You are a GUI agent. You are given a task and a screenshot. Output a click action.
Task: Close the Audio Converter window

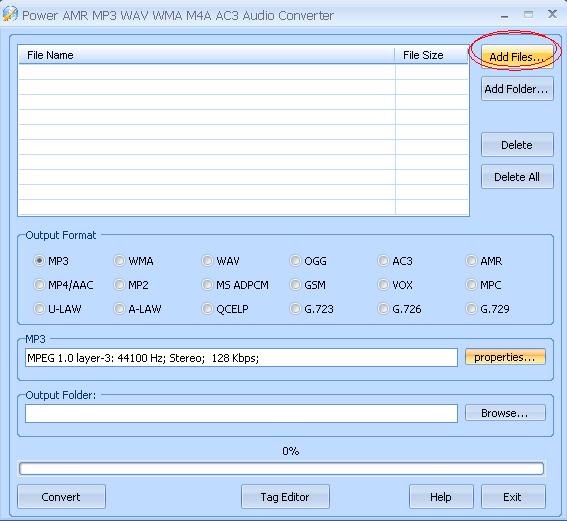pyautogui.click(x=553, y=14)
